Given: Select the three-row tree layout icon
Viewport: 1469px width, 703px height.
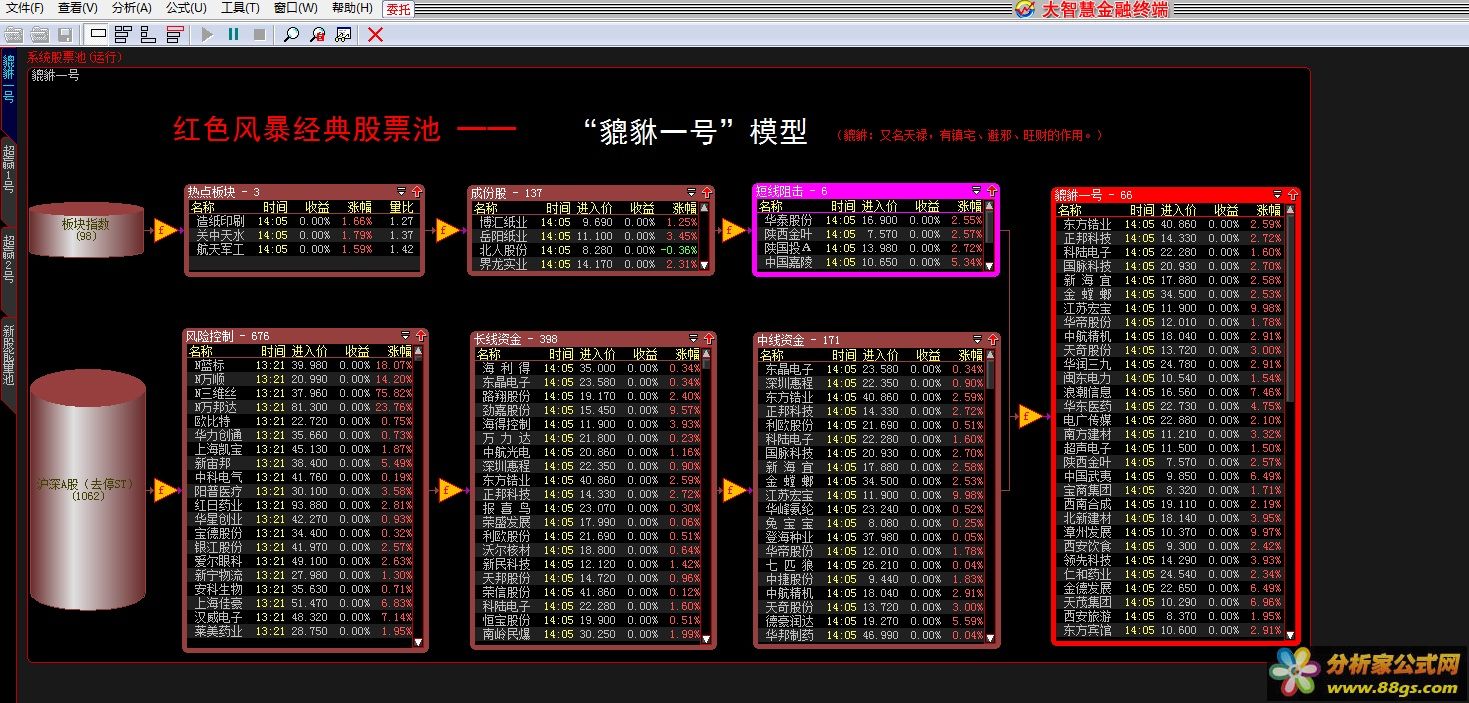Looking at the screenshot, I should point(123,34).
